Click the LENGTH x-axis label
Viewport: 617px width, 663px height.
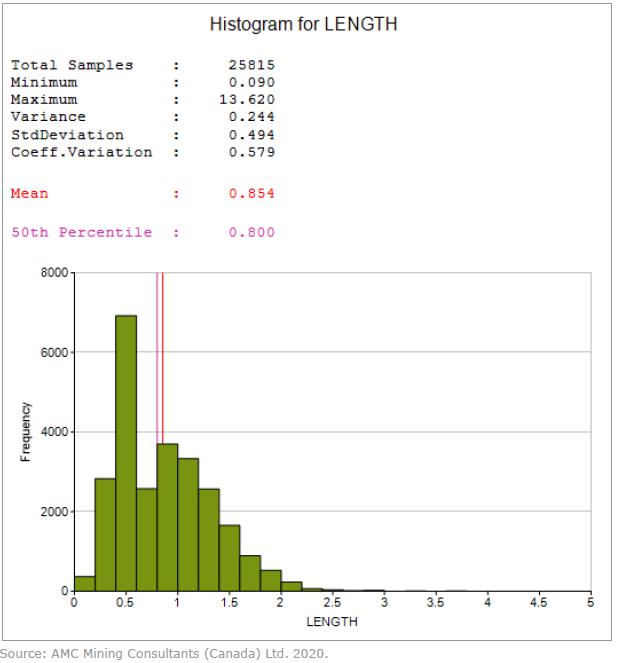[331, 622]
